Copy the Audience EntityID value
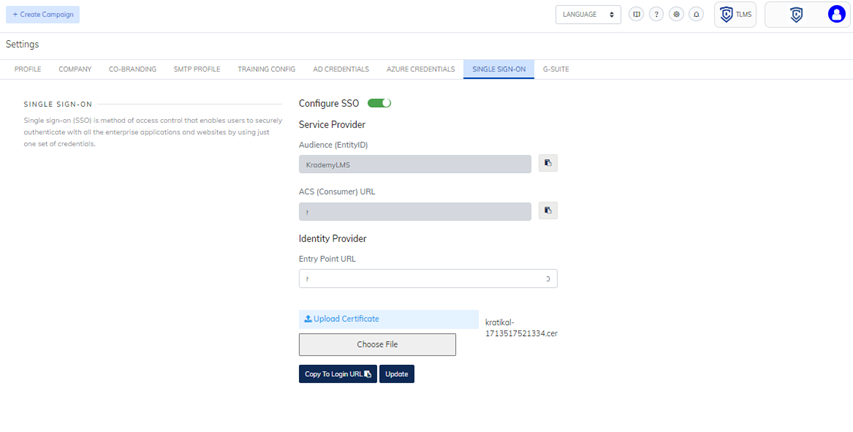This screenshot has width=853, height=432. (548, 163)
